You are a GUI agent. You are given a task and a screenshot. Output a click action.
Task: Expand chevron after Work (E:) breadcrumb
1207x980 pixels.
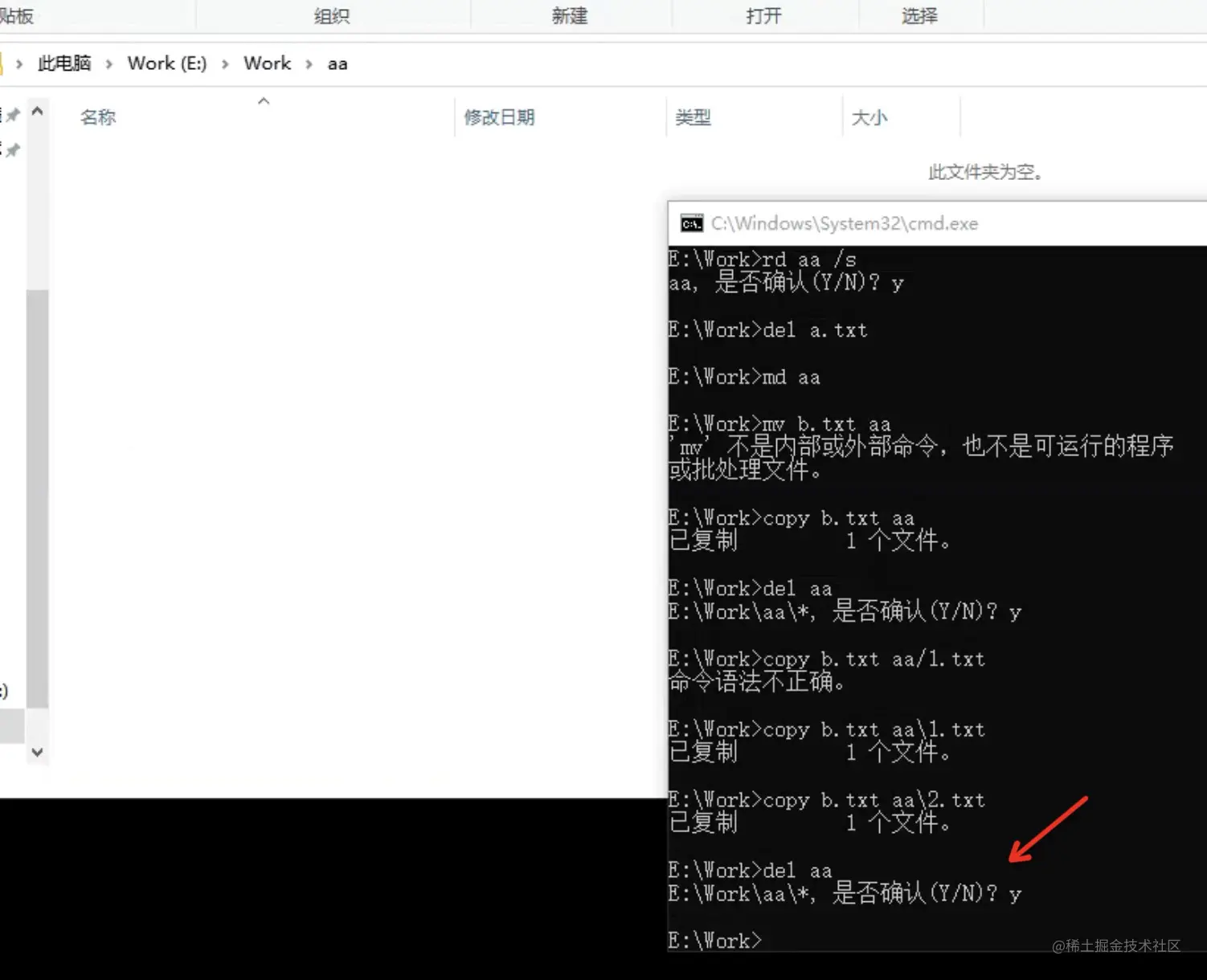pyautogui.click(x=225, y=64)
